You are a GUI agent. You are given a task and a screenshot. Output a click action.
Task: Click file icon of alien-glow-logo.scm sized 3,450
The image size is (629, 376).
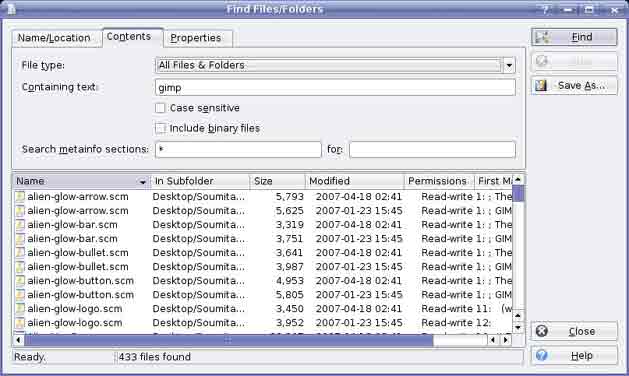click(20, 309)
